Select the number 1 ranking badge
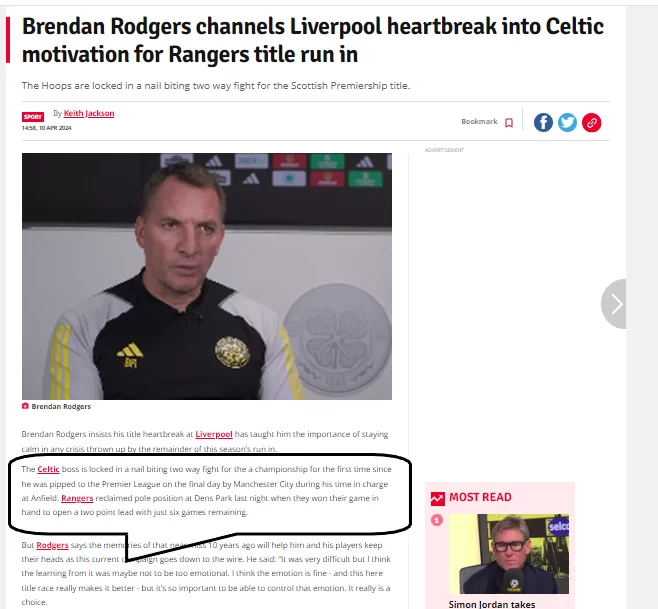 [x=437, y=520]
